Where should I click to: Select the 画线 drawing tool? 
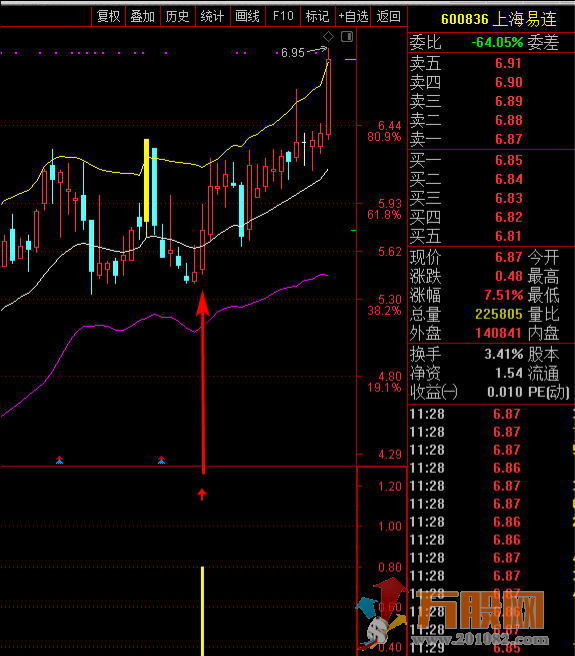(247, 16)
